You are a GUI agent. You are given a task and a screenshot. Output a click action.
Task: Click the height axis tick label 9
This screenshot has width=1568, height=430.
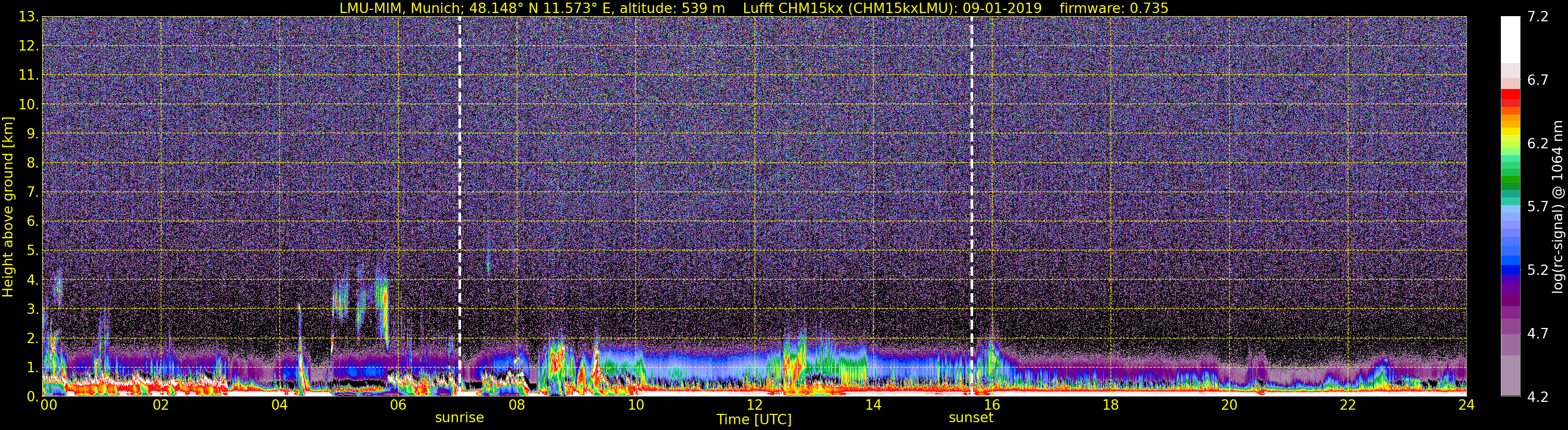(32, 133)
